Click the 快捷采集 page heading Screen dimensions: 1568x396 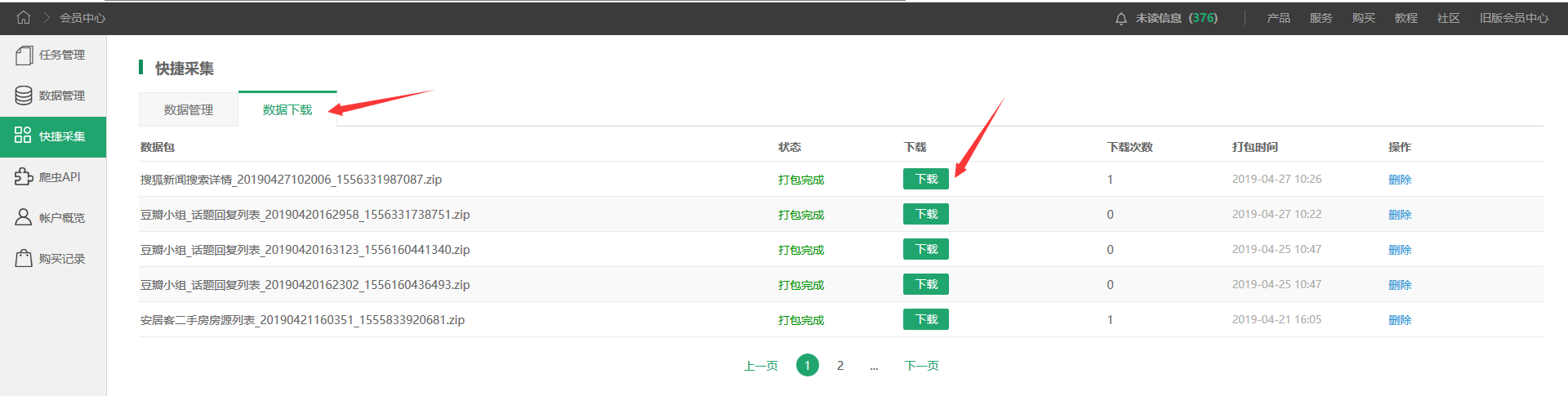point(185,69)
